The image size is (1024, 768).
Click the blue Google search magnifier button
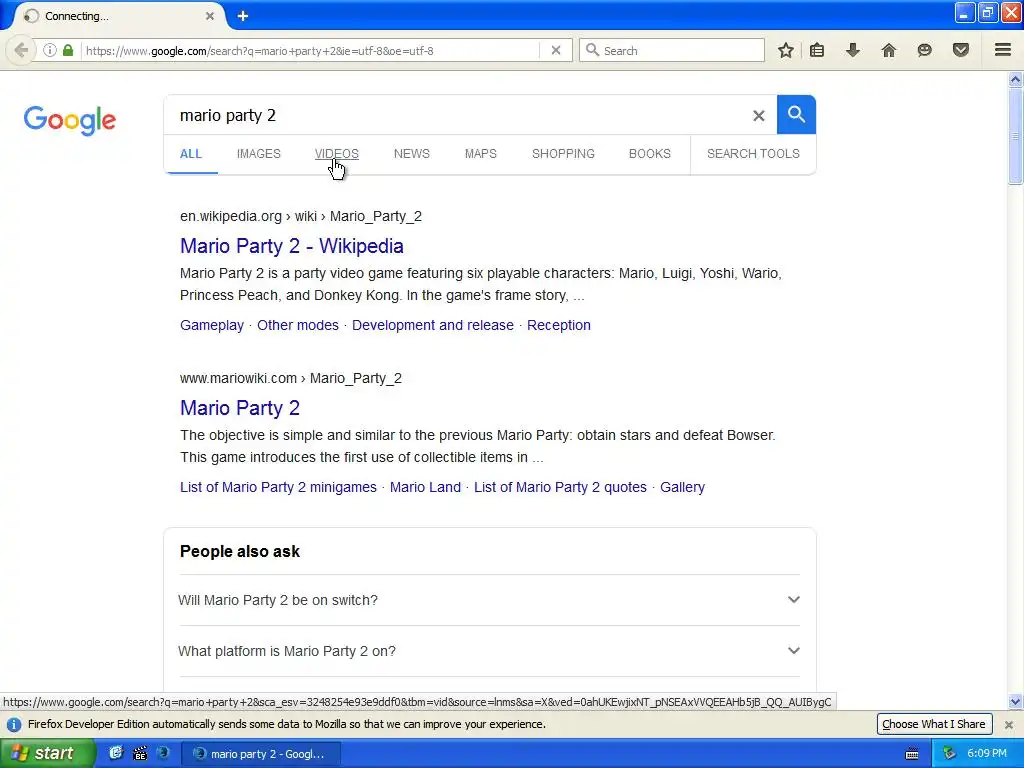(796, 114)
